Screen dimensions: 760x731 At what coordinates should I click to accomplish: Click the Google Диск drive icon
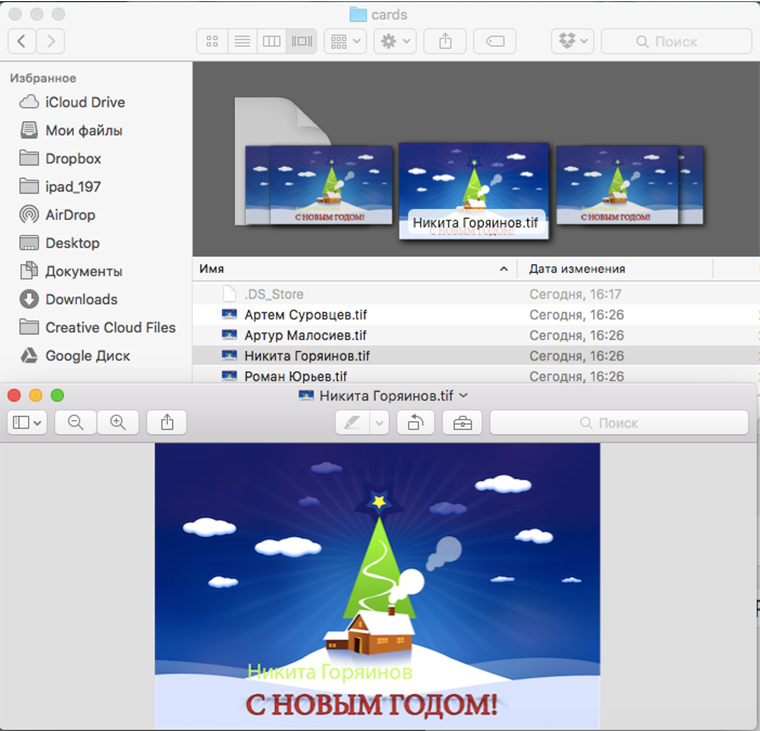tap(29, 355)
